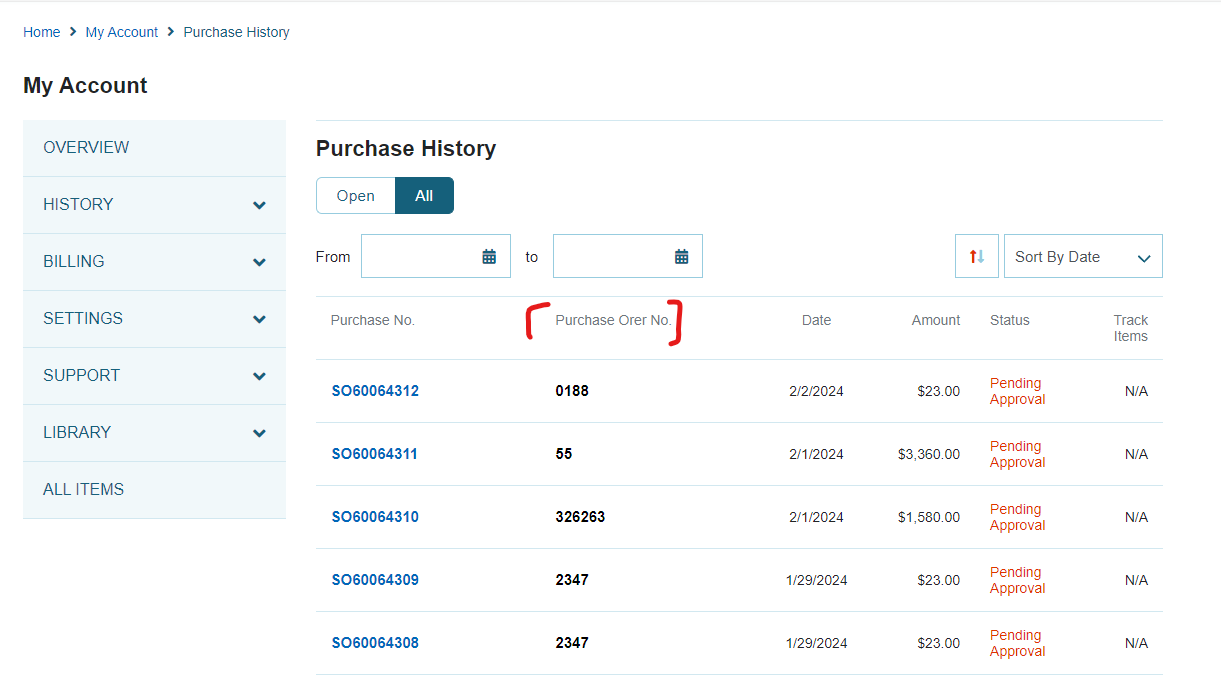Open the From date calendar icon
The image size is (1221, 675).
tap(489, 257)
